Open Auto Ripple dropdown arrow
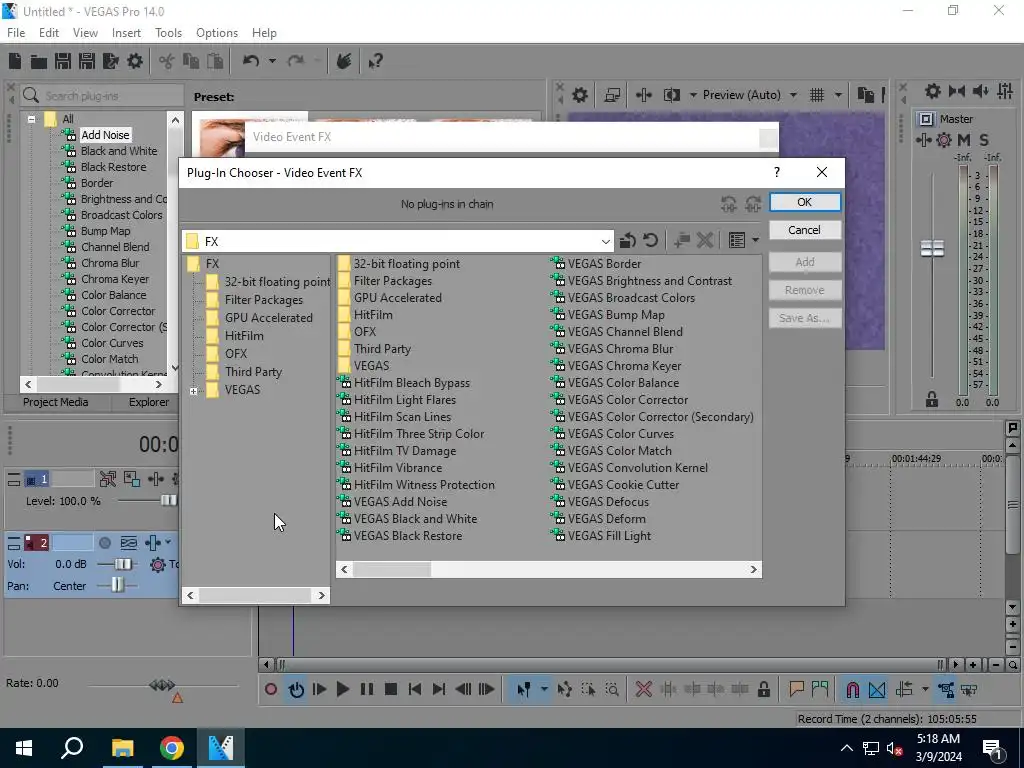Viewport: 1024px width, 768px height. [x=925, y=689]
